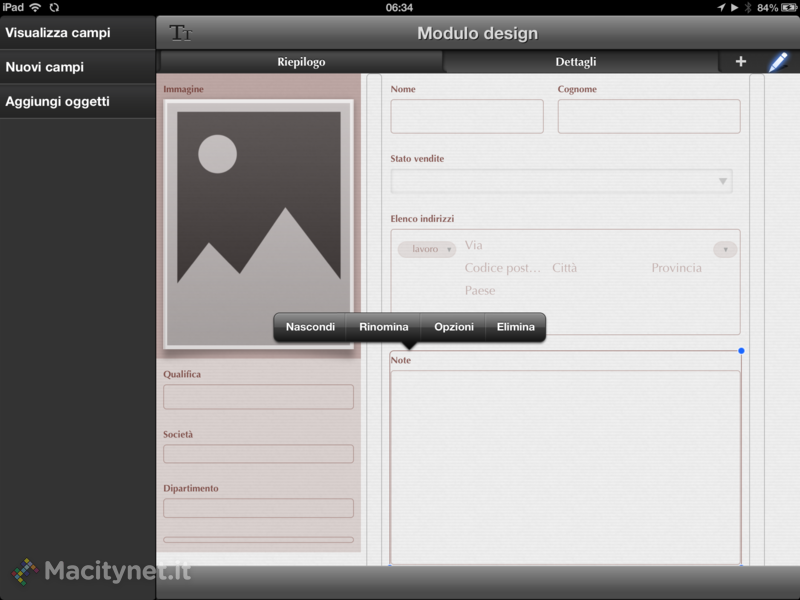Image resolution: width=800 pixels, height=600 pixels.
Task: Tap the Immagine field label
Action: click(x=183, y=89)
